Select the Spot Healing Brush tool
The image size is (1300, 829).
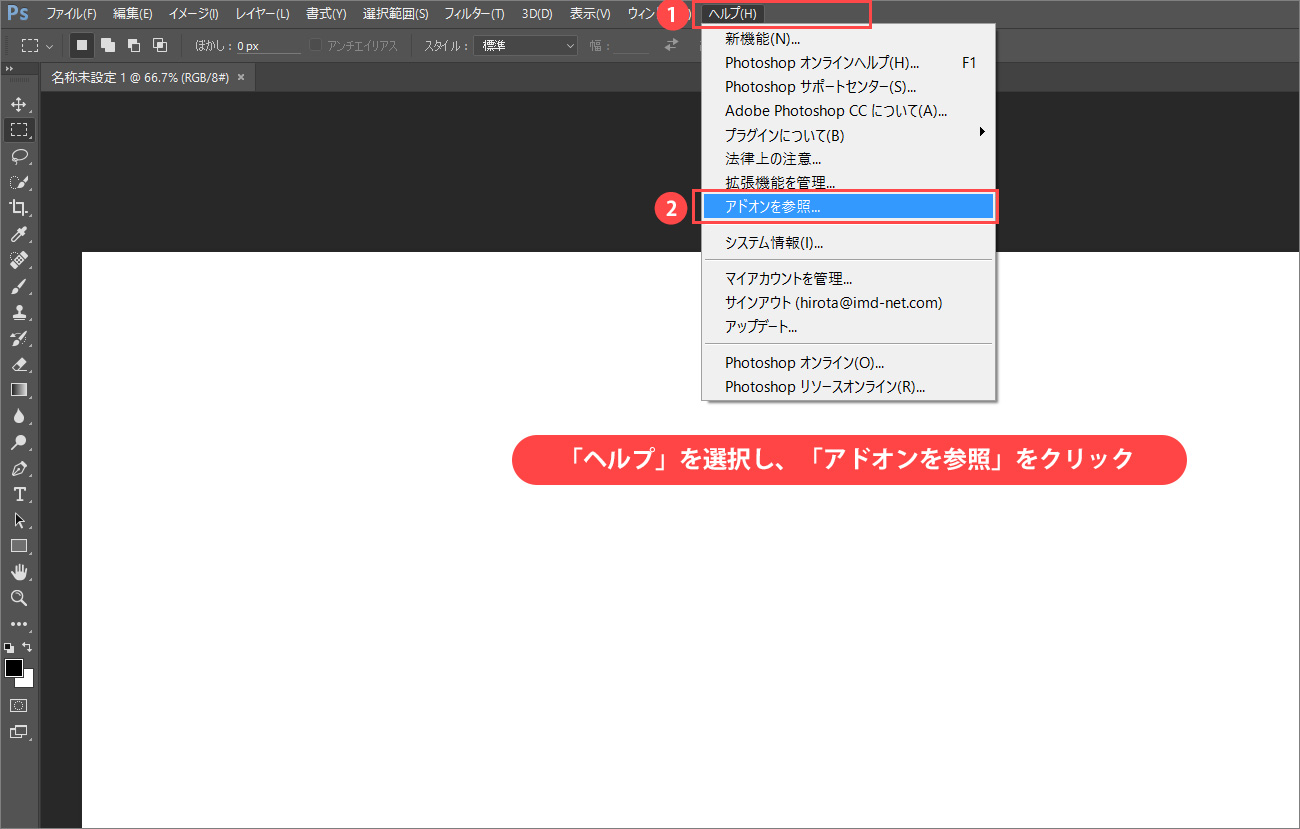coord(19,260)
